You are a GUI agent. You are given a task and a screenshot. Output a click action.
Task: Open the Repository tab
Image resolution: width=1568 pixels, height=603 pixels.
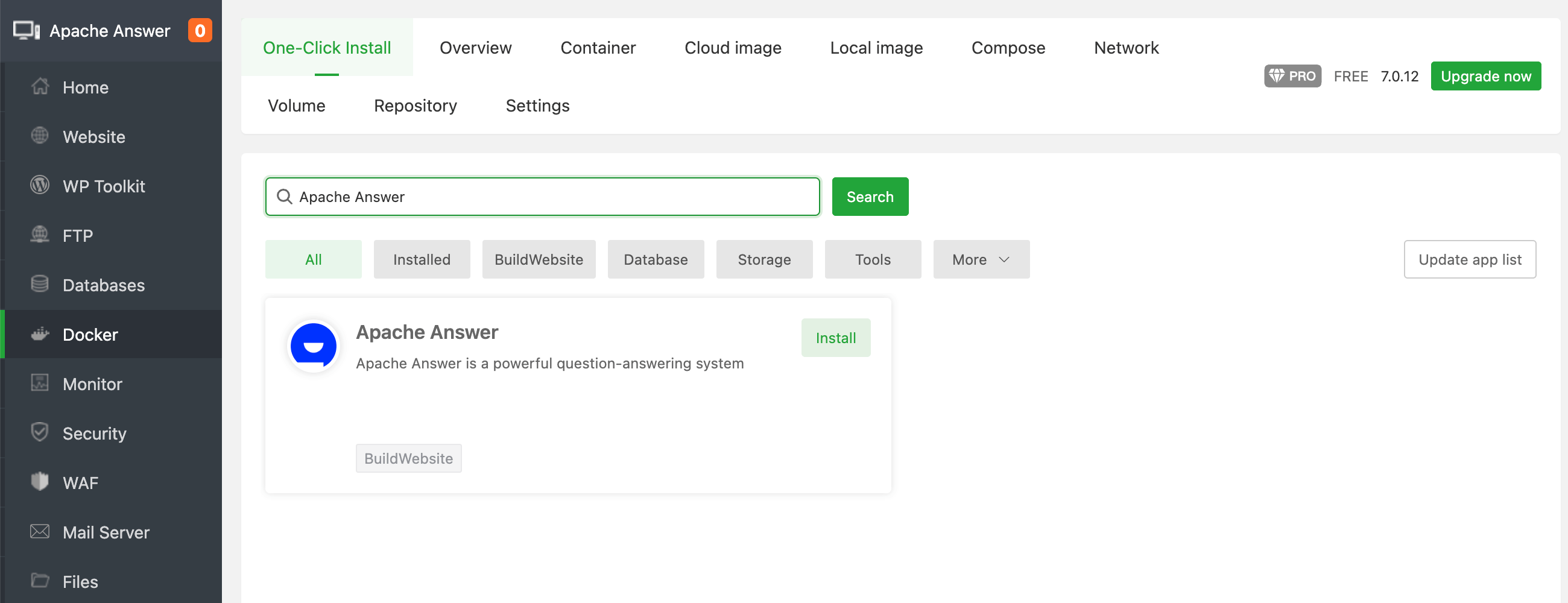415,106
